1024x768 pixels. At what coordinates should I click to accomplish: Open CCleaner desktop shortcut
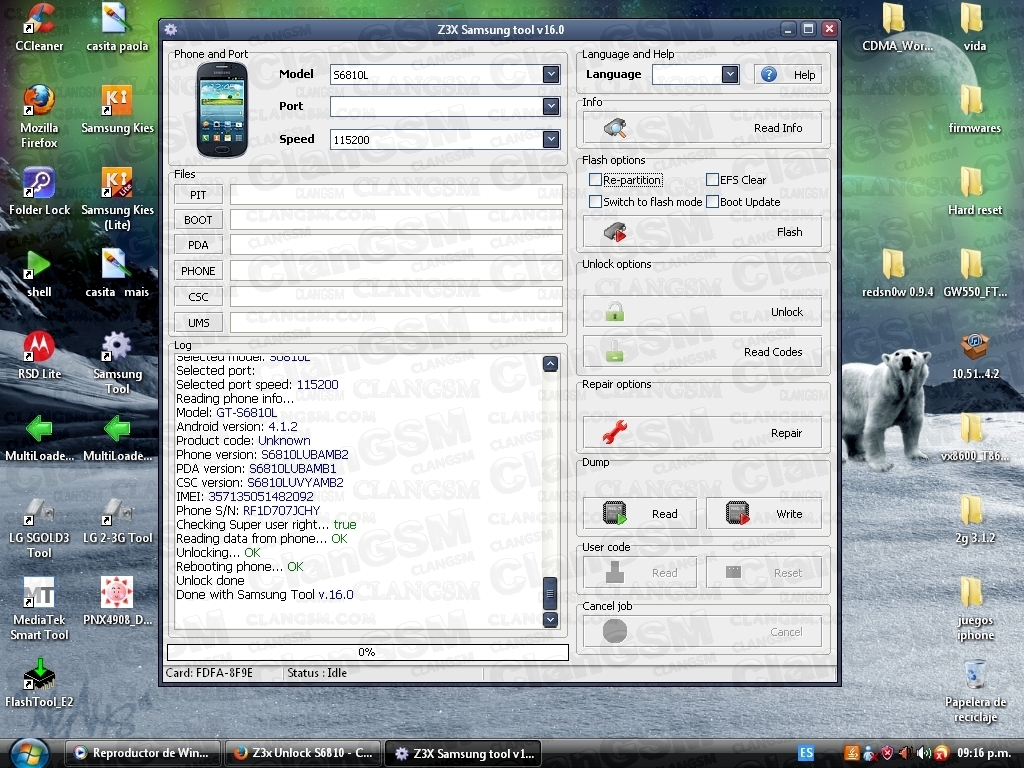39,27
